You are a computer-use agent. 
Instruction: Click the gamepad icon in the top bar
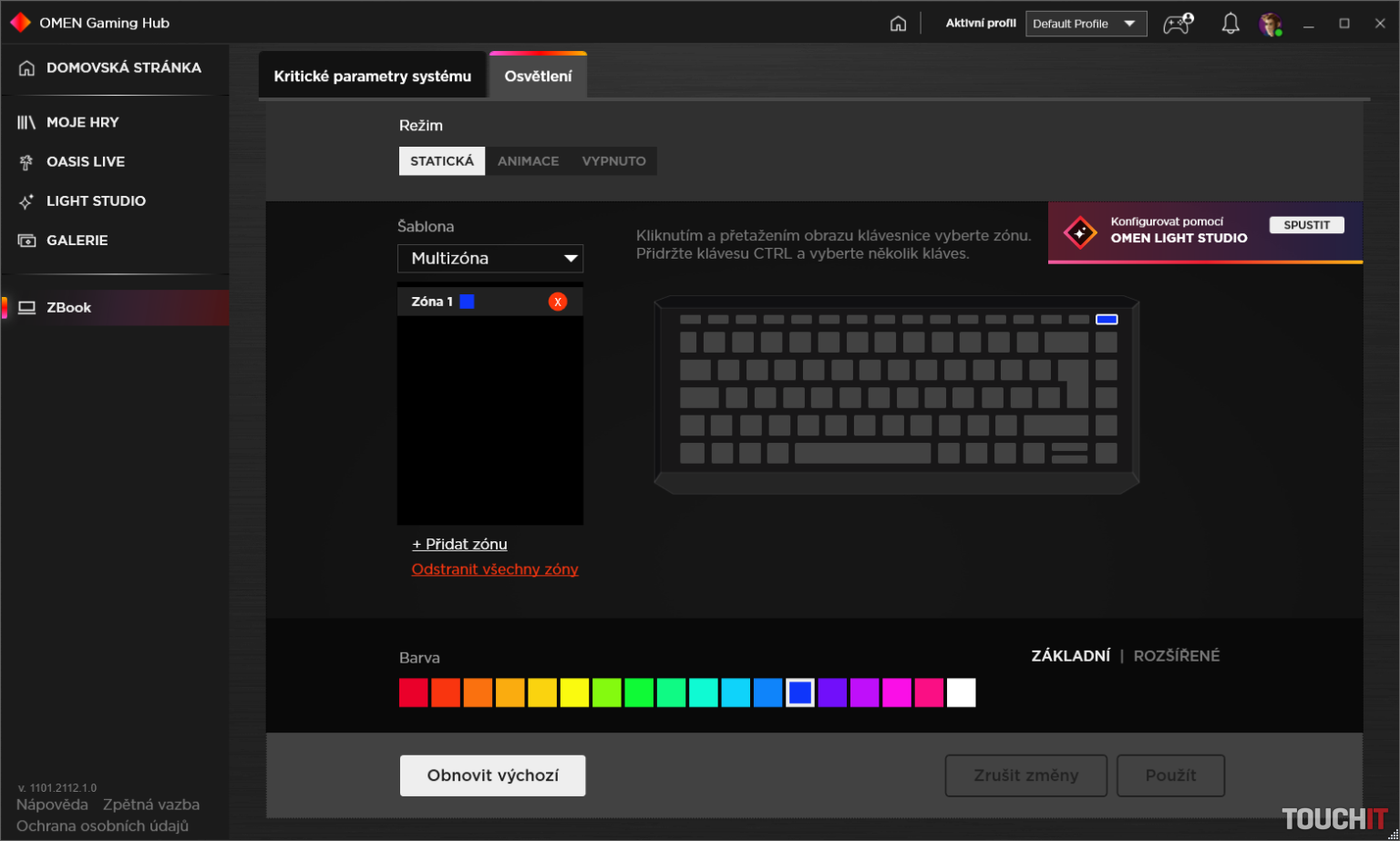pos(1177,24)
